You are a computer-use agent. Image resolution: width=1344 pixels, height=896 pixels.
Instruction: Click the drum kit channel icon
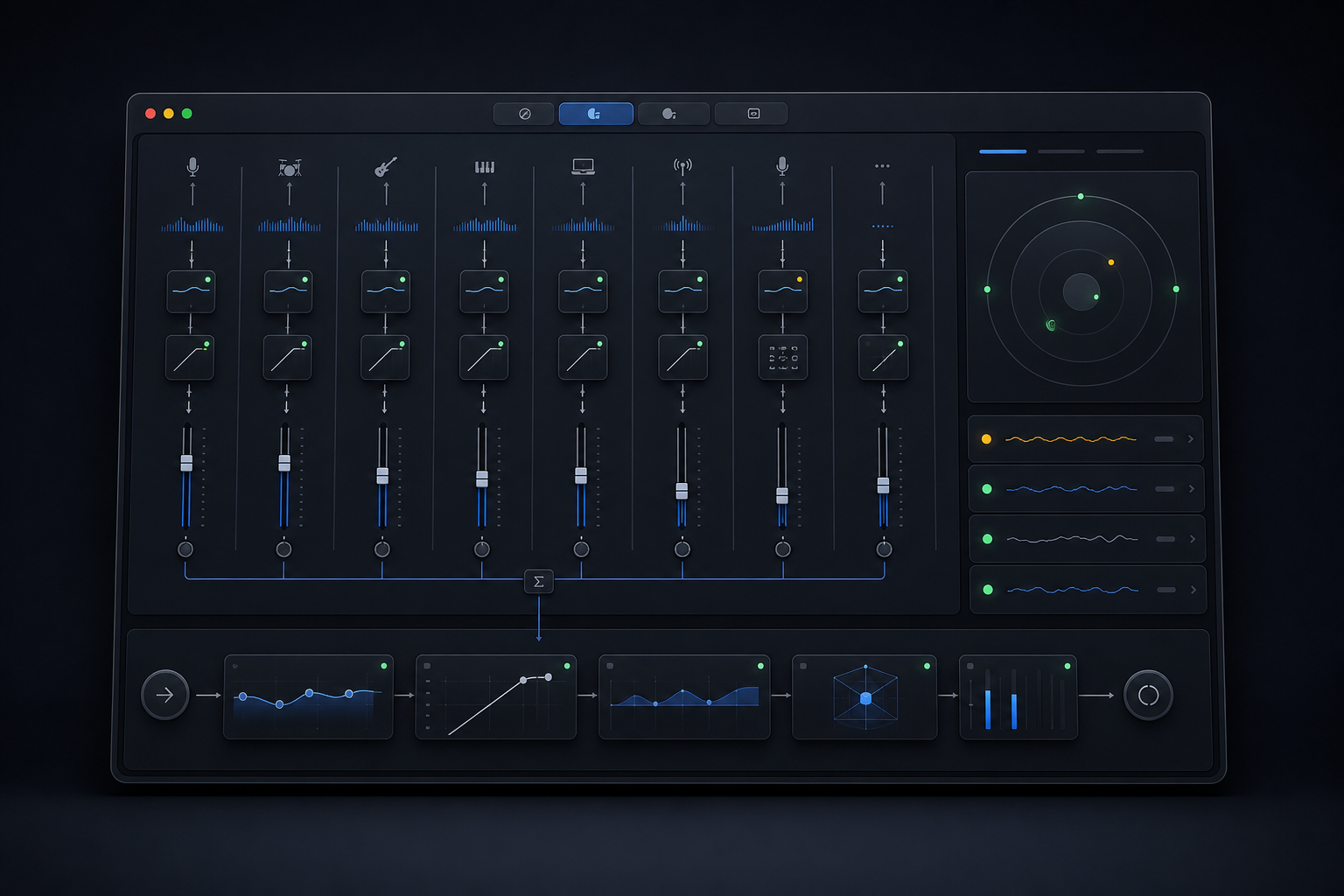coord(290,167)
